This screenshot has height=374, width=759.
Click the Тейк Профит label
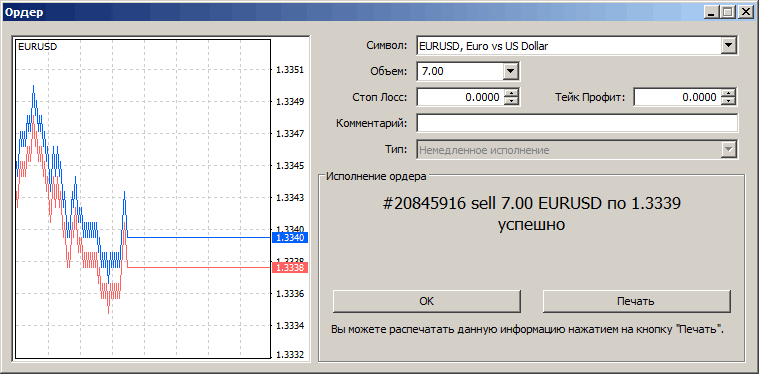tap(590, 97)
